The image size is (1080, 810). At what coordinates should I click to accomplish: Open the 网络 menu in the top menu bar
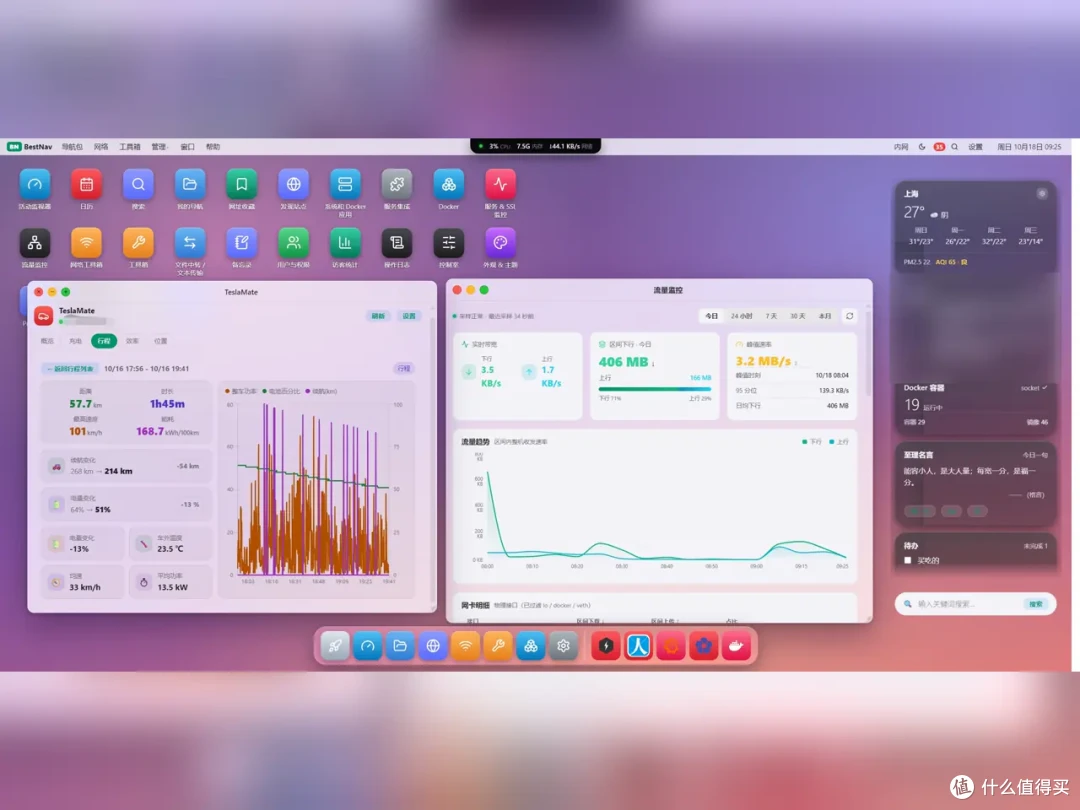[101, 147]
